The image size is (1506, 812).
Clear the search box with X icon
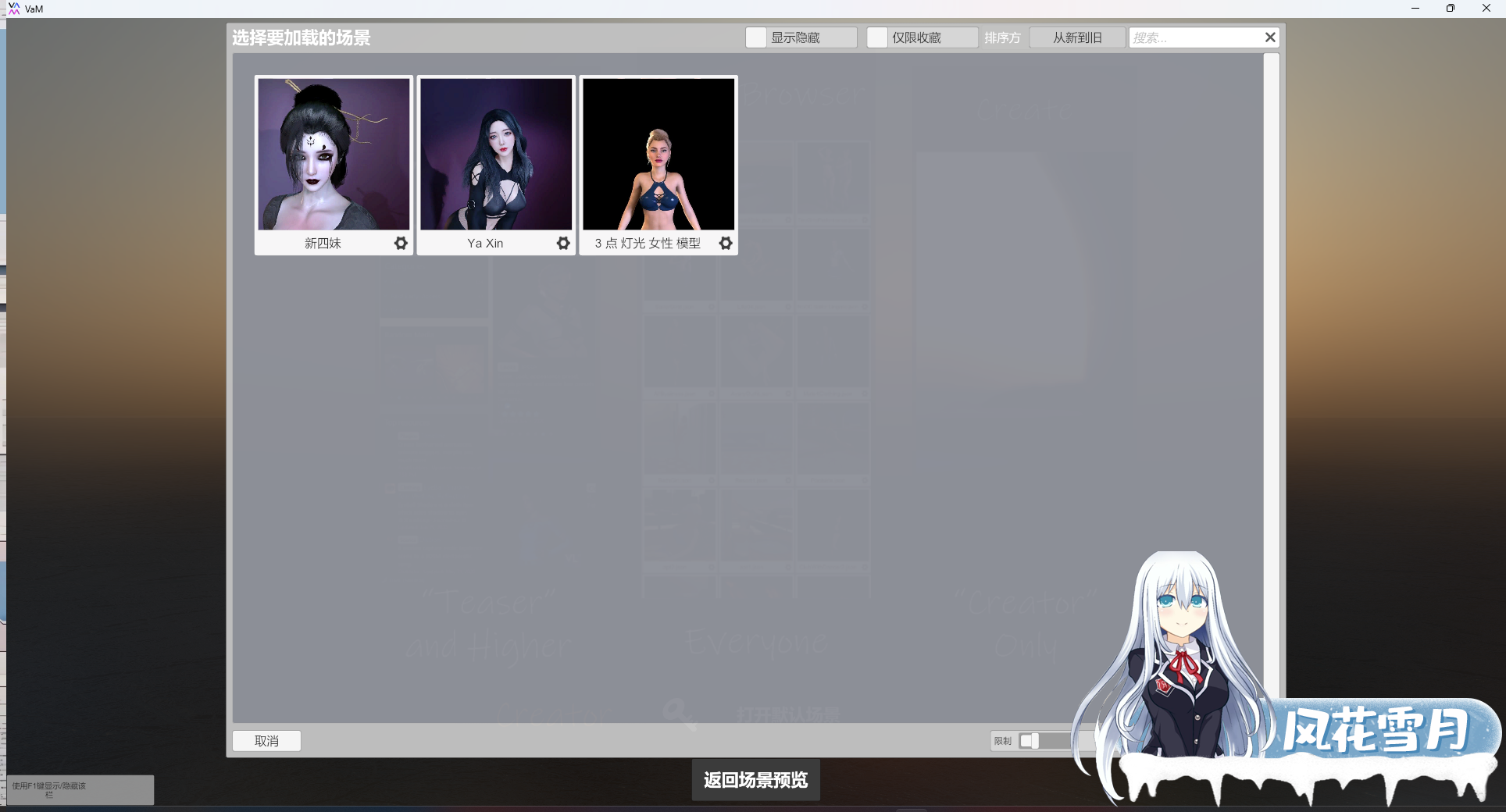(1270, 37)
